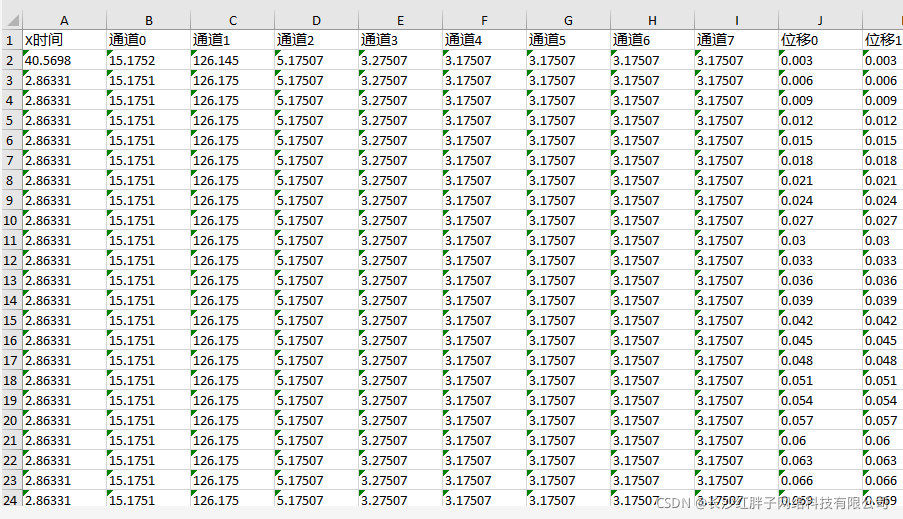The image size is (903, 519).
Task: Select the 0.003 cell in column J
Action: [x=821, y=60]
